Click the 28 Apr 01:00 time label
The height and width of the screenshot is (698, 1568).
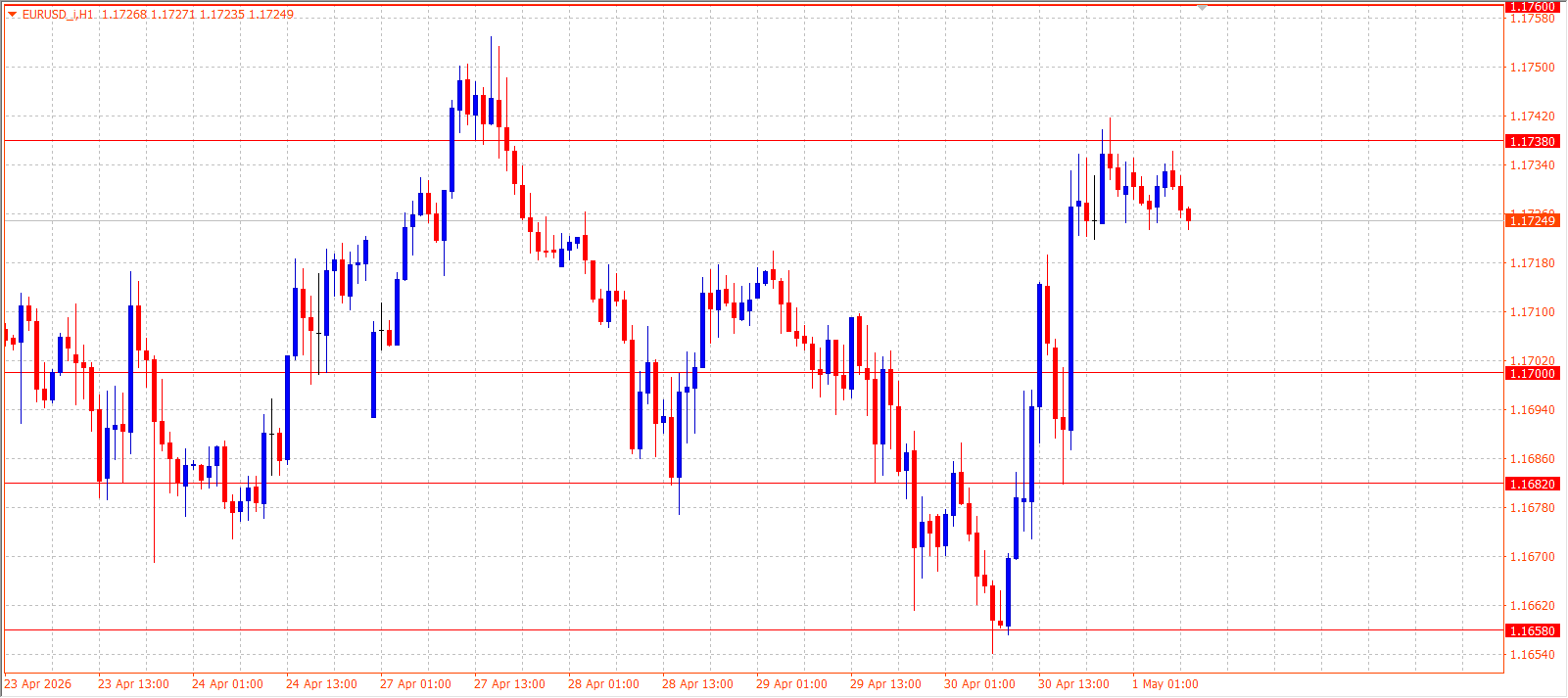point(603,684)
